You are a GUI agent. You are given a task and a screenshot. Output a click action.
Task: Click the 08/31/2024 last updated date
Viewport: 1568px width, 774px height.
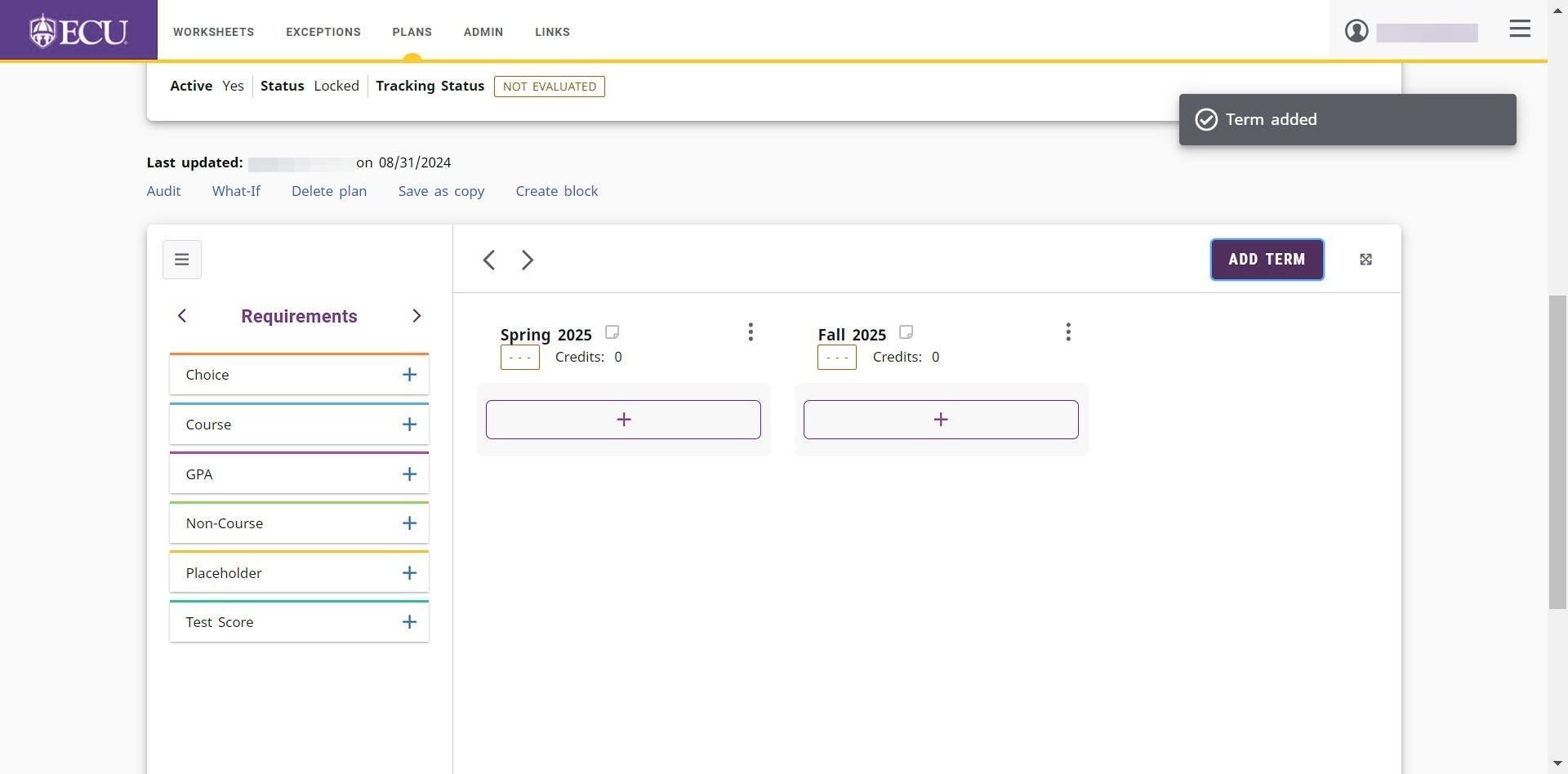[415, 162]
